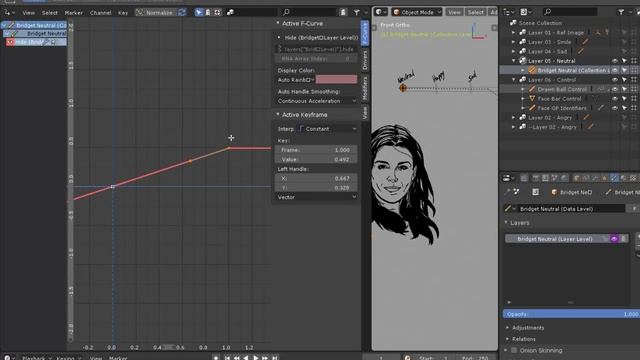Click the auto-normalize refresh icon
The image size is (640, 360).
182,13
